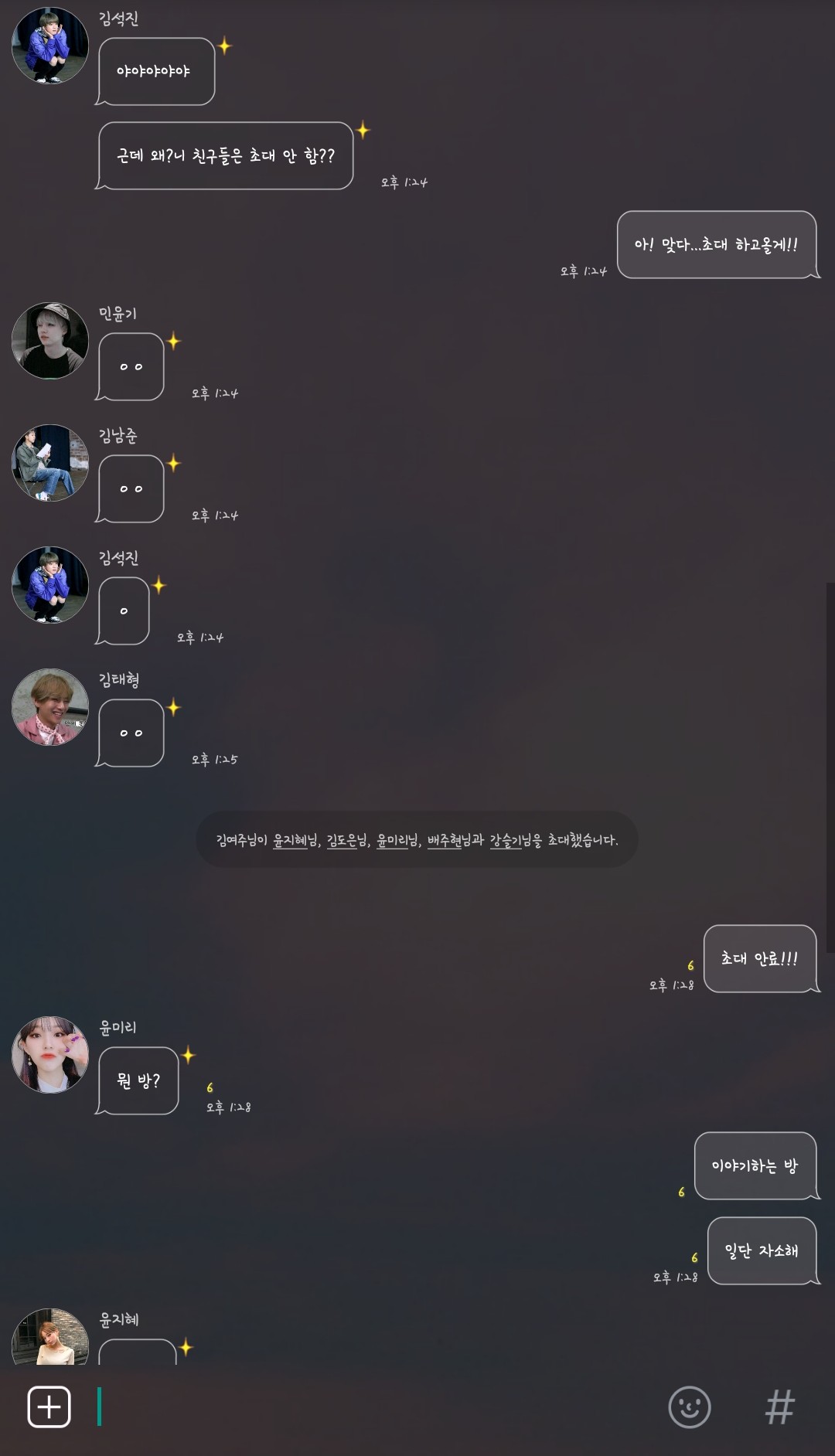The width and height of the screenshot is (835, 1456).
Task: Tap invited member link 윤미리님
Action: pyautogui.click(x=397, y=840)
